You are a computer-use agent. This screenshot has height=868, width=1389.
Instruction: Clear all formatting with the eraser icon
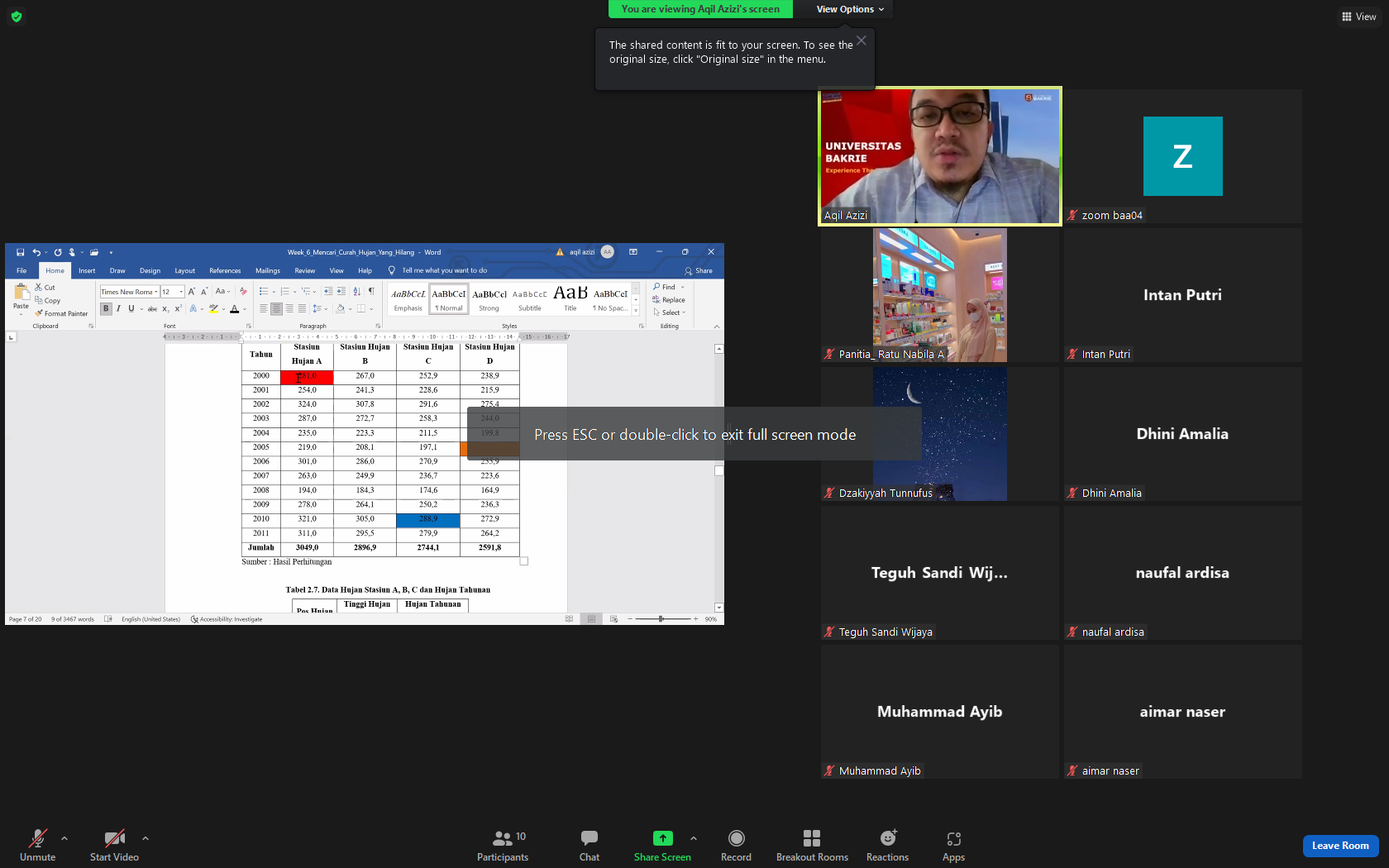click(243, 292)
